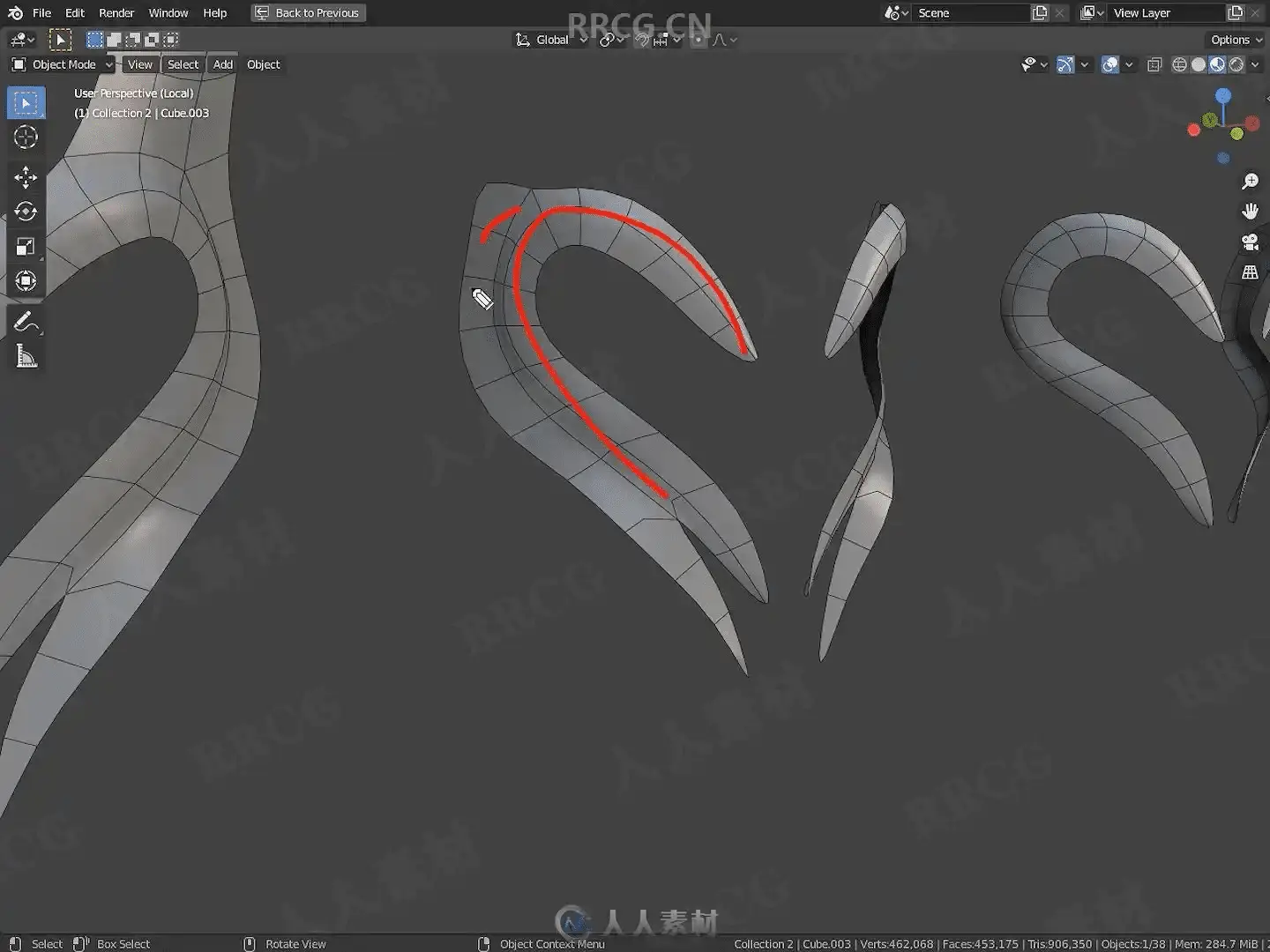Set selection mode to new selection

94,40
